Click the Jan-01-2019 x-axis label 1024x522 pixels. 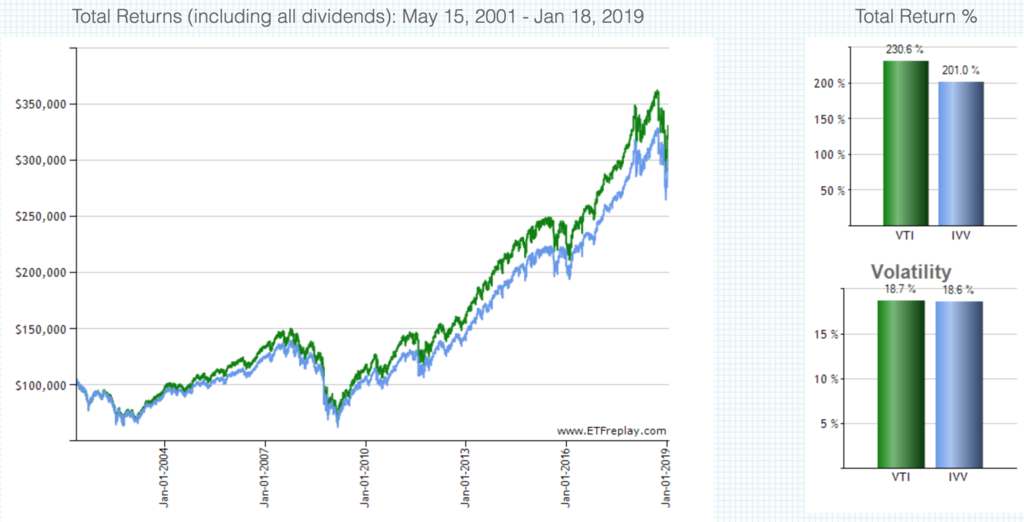pyautogui.click(x=666, y=478)
